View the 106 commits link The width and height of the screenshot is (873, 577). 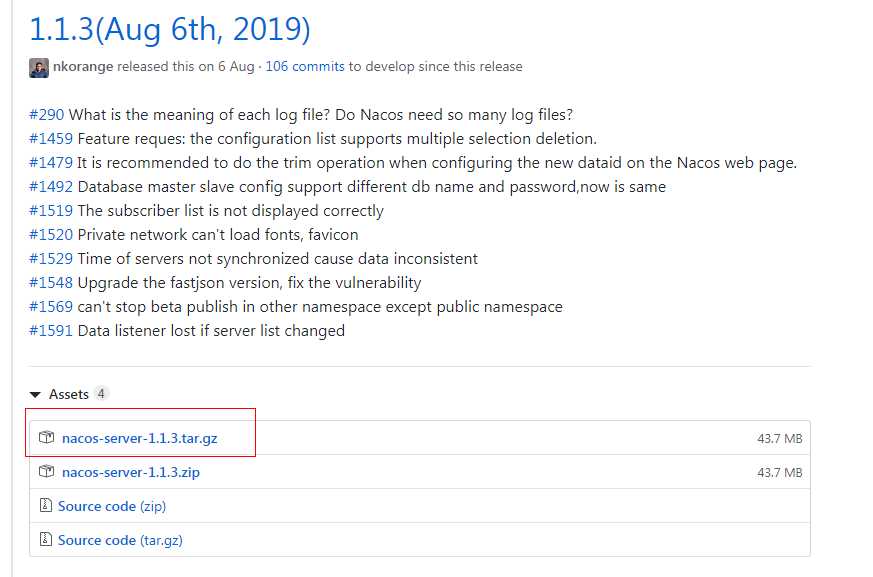(304, 67)
